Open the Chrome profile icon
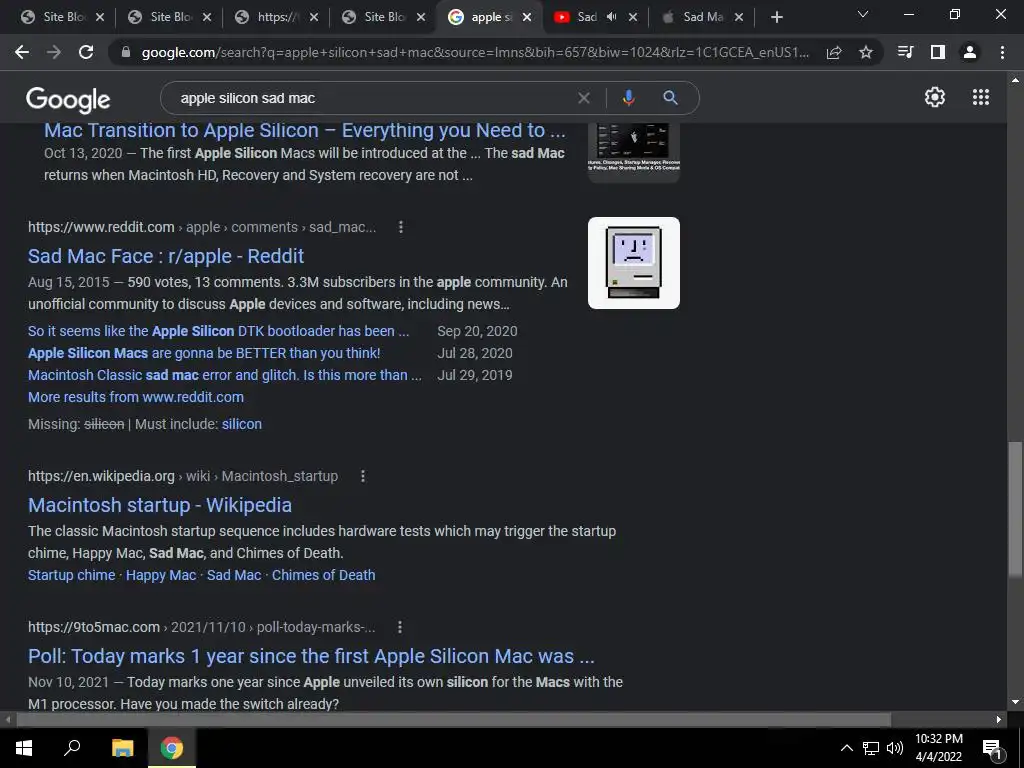The width and height of the screenshot is (1024, 768). pyautogui.click(x=970, y=52)
